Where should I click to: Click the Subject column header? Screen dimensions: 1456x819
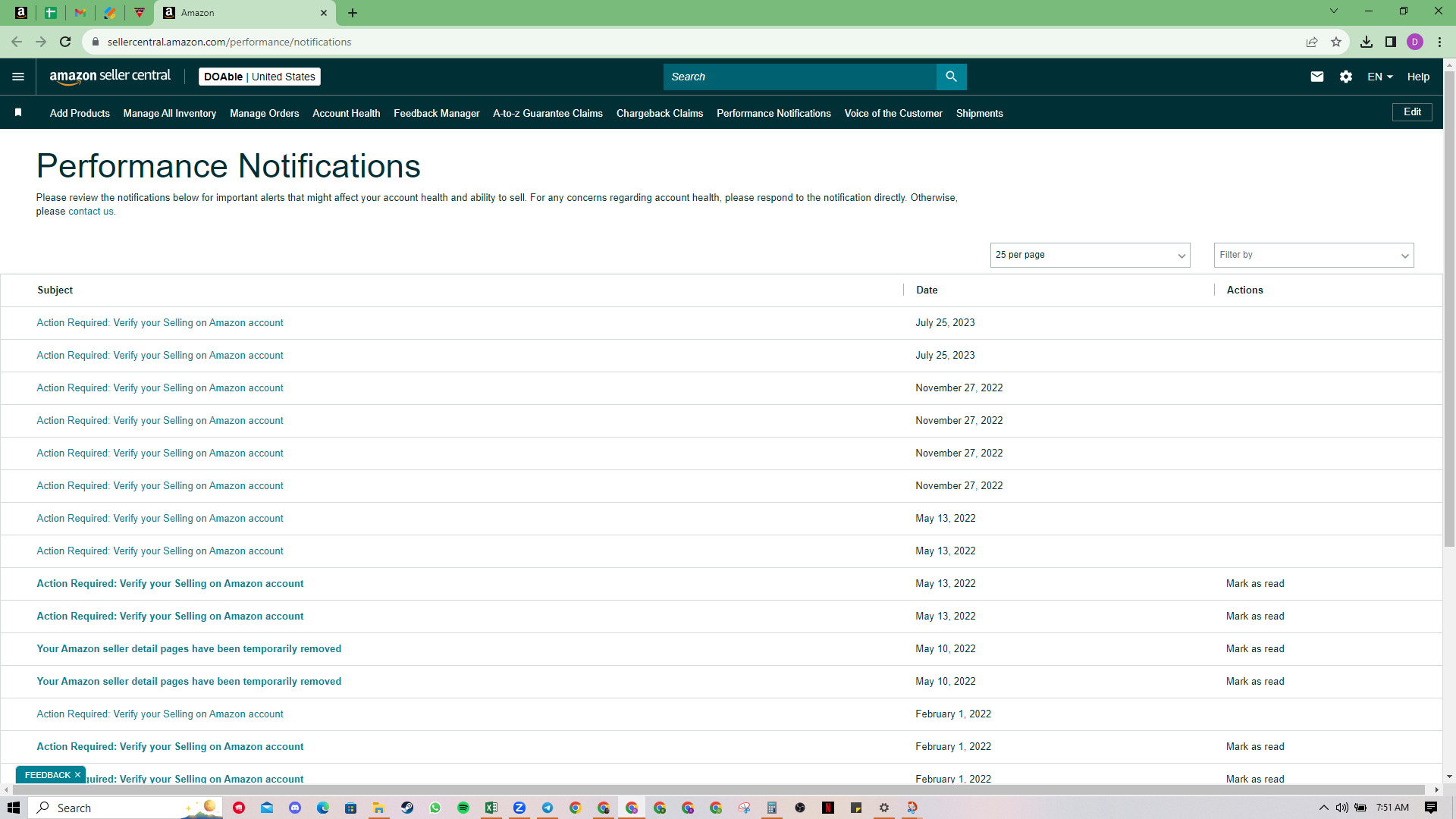[x=55, y=290]
